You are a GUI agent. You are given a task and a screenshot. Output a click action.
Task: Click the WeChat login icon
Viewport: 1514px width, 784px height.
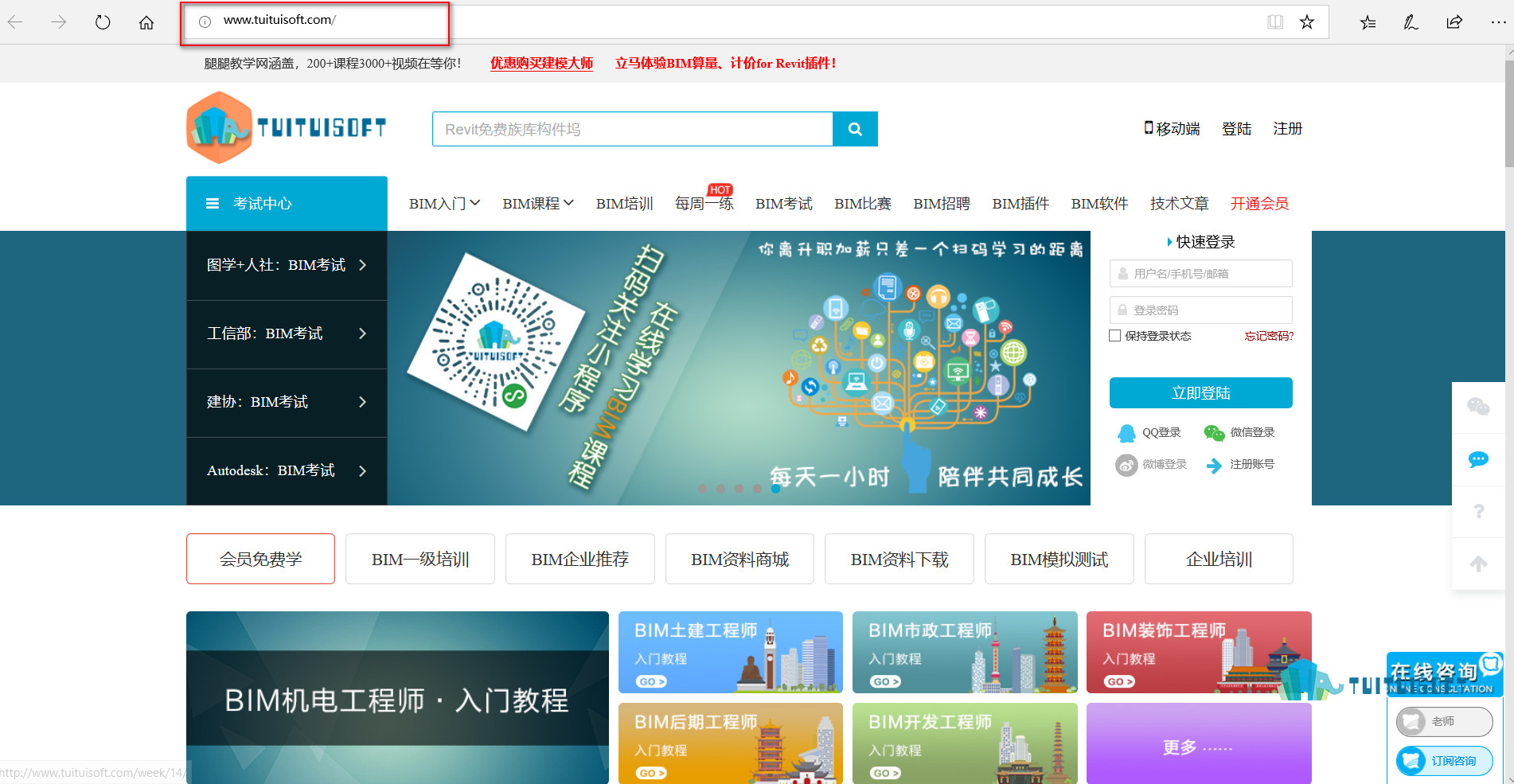1214,433
